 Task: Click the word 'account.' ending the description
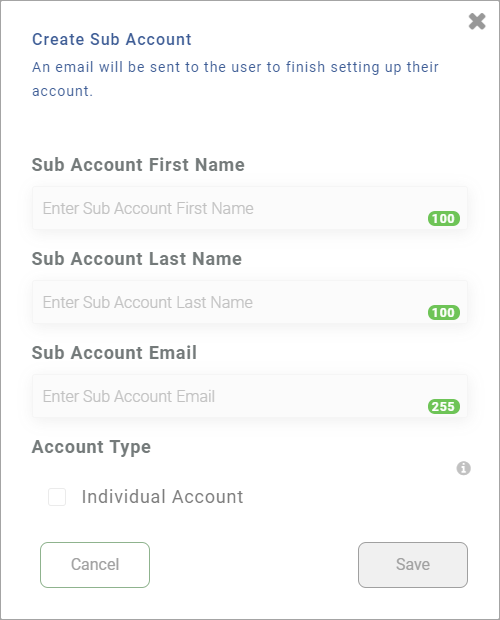click(62, 91)
